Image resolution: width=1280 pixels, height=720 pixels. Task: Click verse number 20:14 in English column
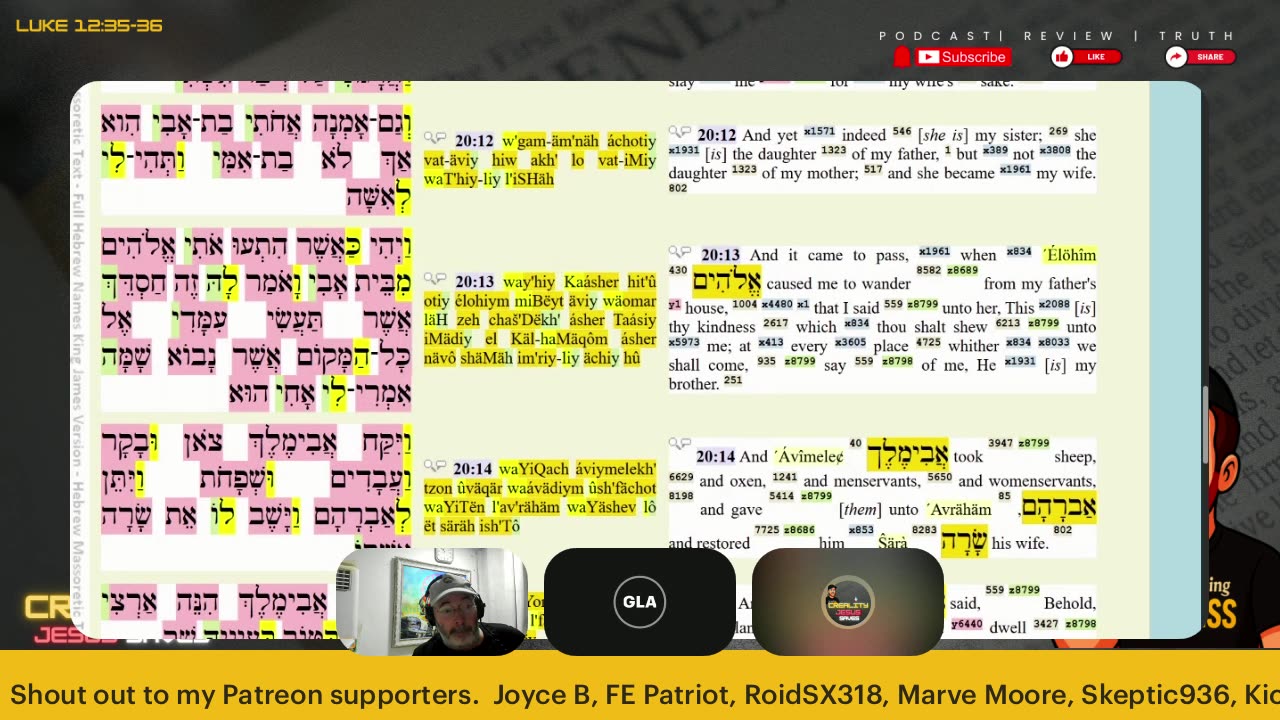(x=716, y=457)
